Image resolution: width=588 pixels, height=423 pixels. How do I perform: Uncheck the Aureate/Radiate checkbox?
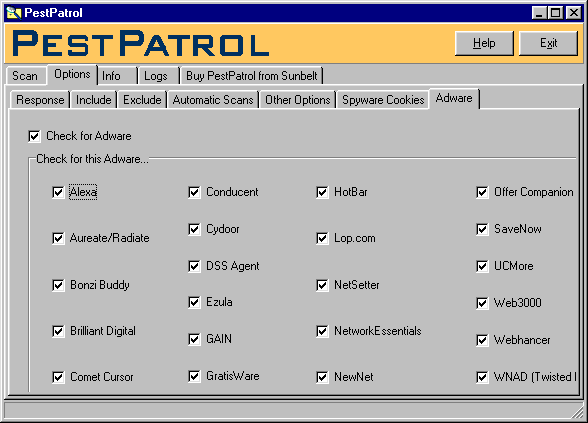pos(58,238)
